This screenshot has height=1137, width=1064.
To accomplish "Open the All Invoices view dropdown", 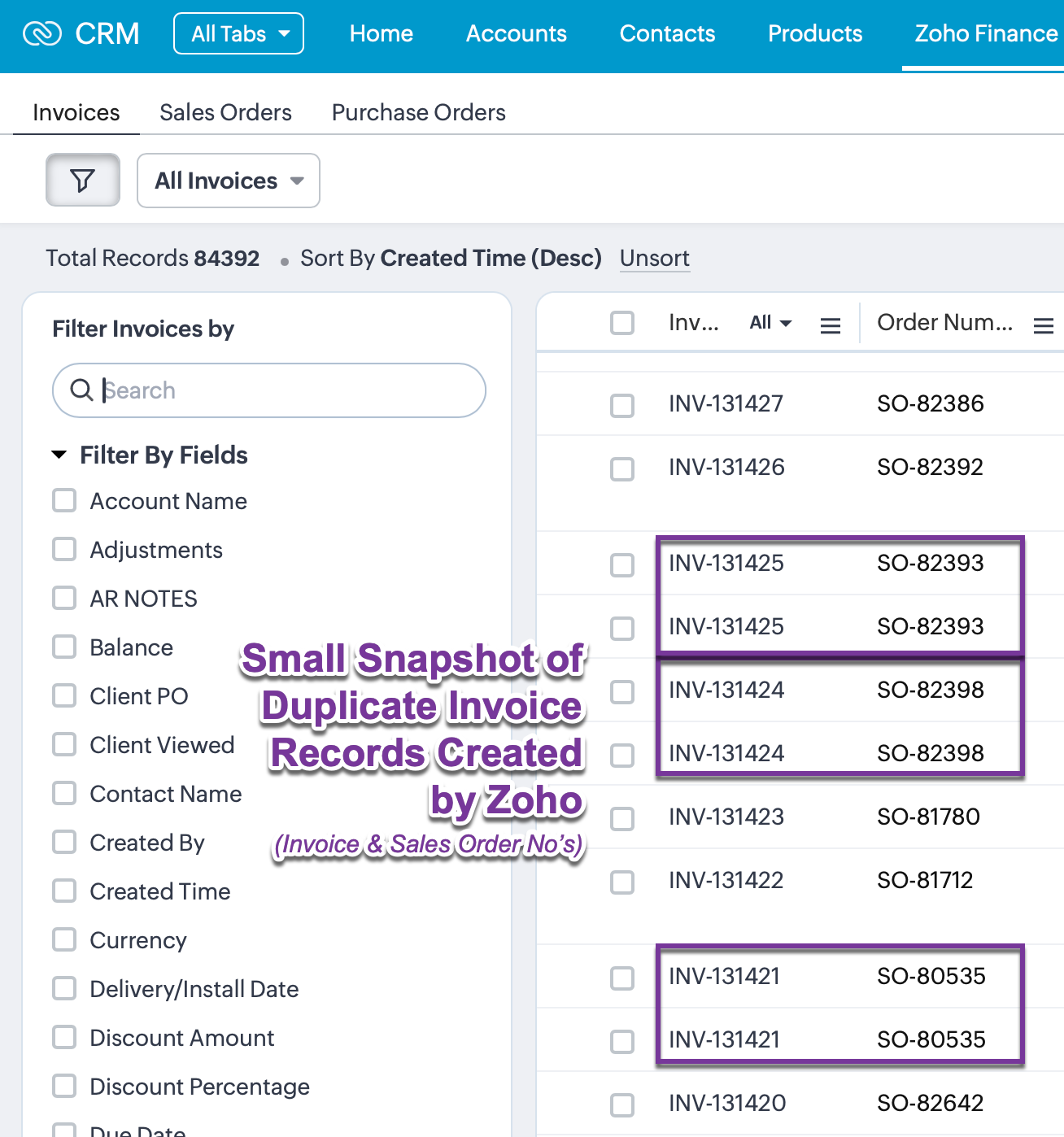I will tap(229, 181).
